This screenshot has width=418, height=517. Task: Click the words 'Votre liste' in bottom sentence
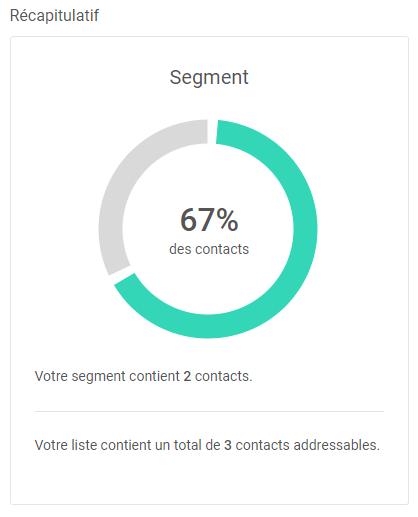65,445
